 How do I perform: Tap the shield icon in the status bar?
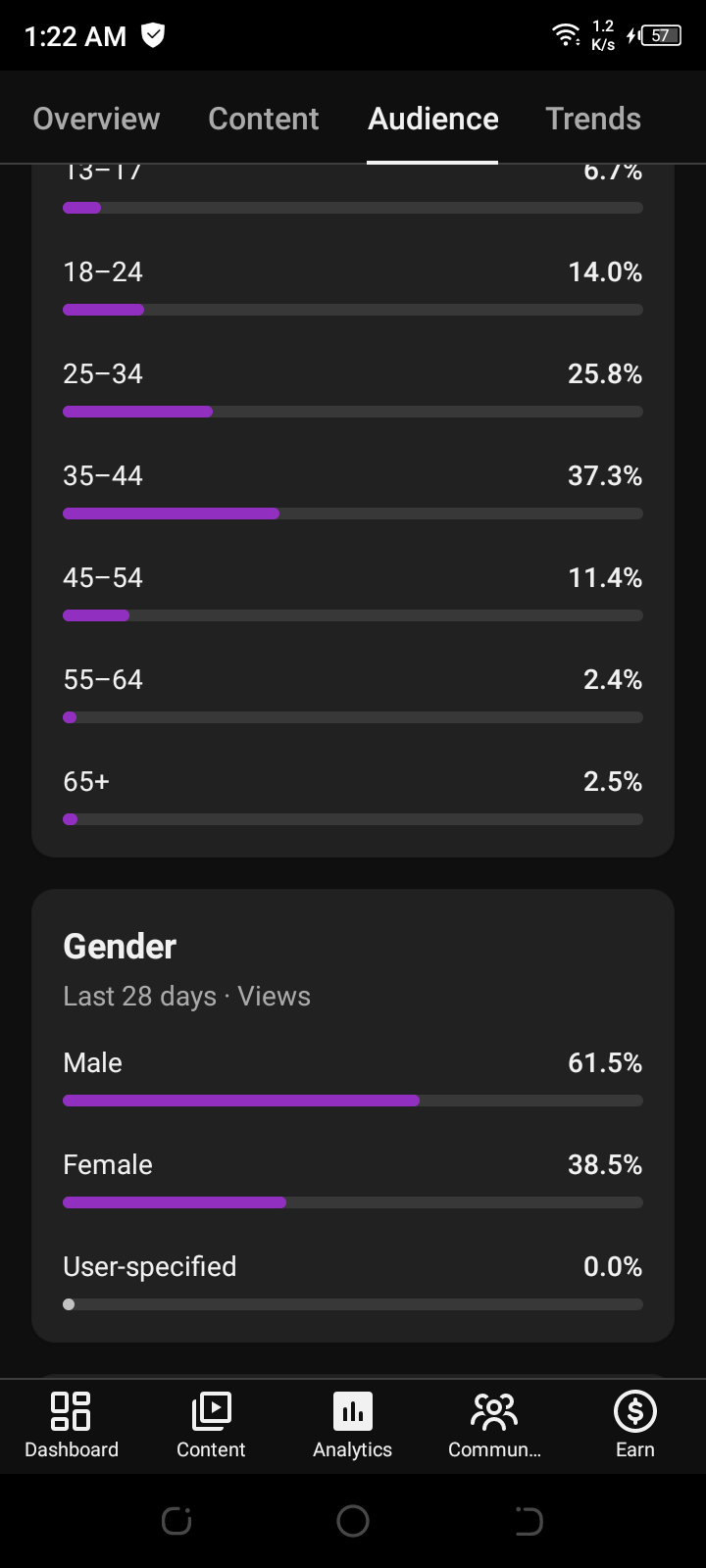[153, 35]
